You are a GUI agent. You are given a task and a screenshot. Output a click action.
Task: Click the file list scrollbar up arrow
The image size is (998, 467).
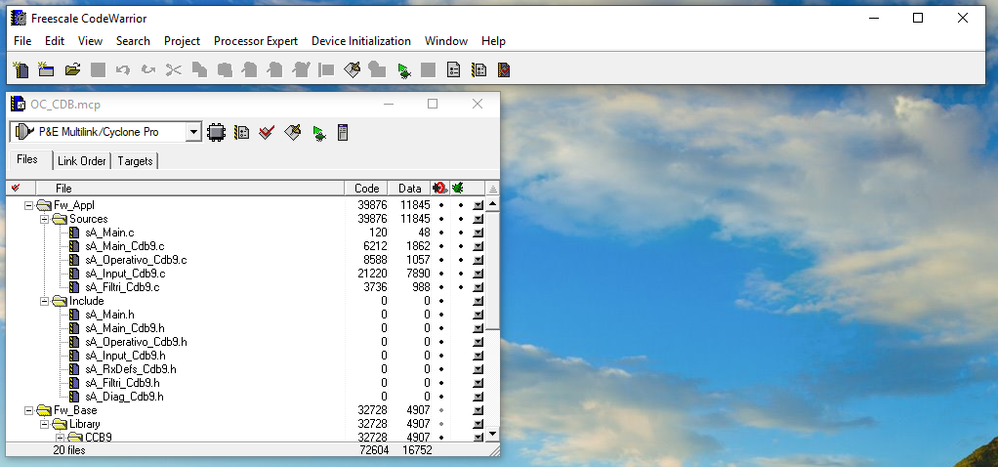pyautogui.click(x=493, y=205)
